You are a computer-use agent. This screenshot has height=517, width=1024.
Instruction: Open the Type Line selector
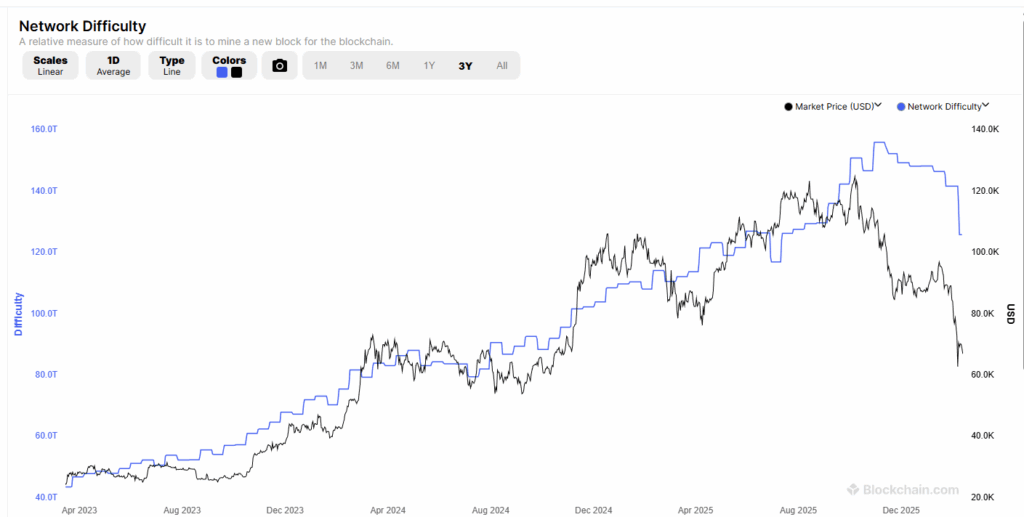[172, 66]
